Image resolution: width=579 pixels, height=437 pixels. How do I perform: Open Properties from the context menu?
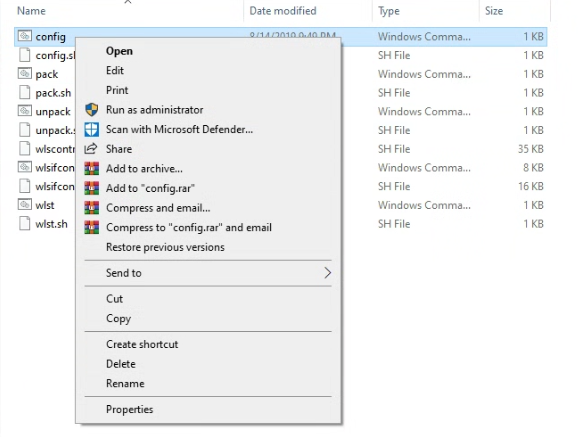coord(208,409)
